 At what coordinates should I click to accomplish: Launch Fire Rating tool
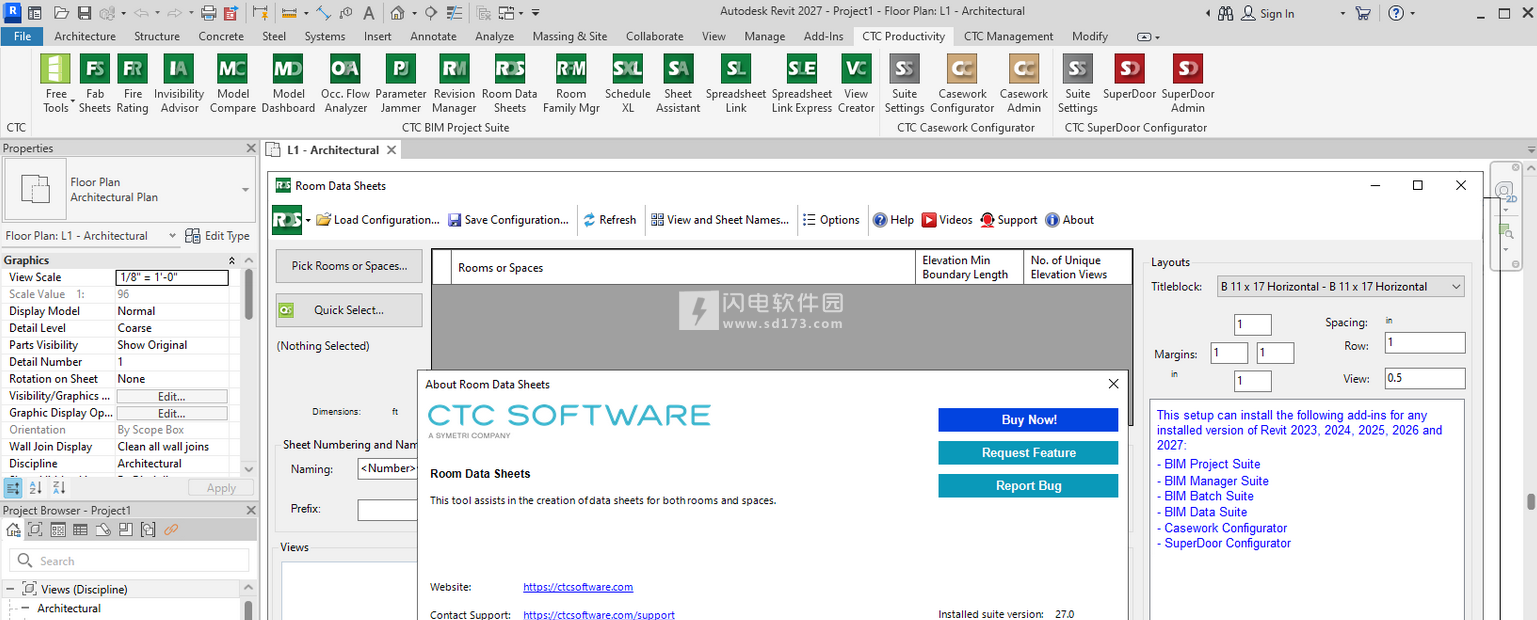tap(132, 83)
